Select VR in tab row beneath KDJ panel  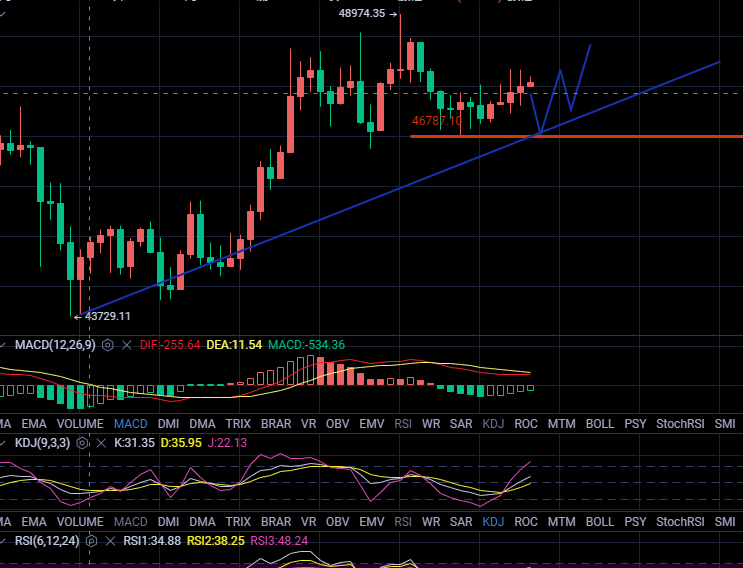308,522
